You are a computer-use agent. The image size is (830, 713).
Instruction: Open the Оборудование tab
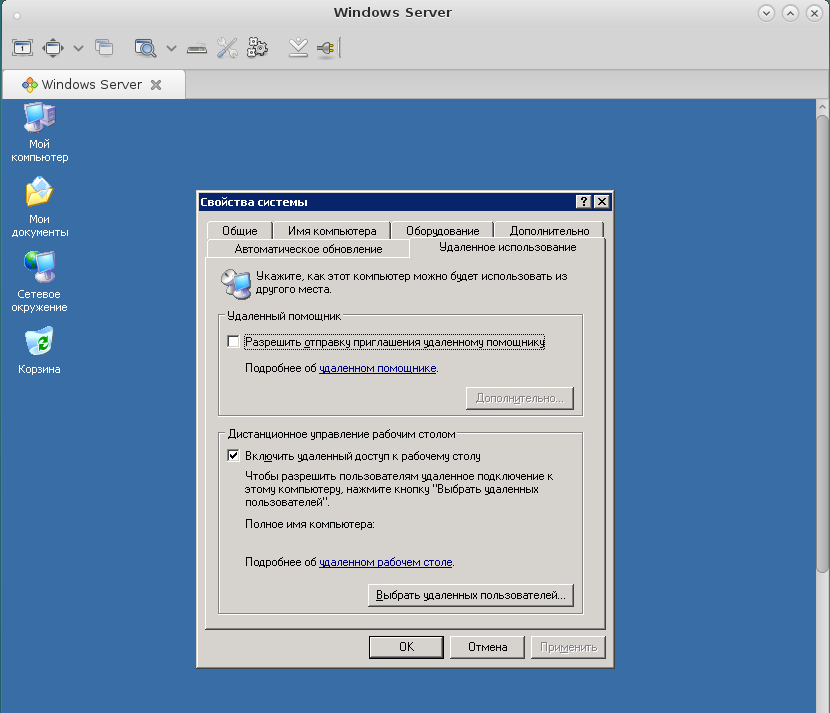443,231
